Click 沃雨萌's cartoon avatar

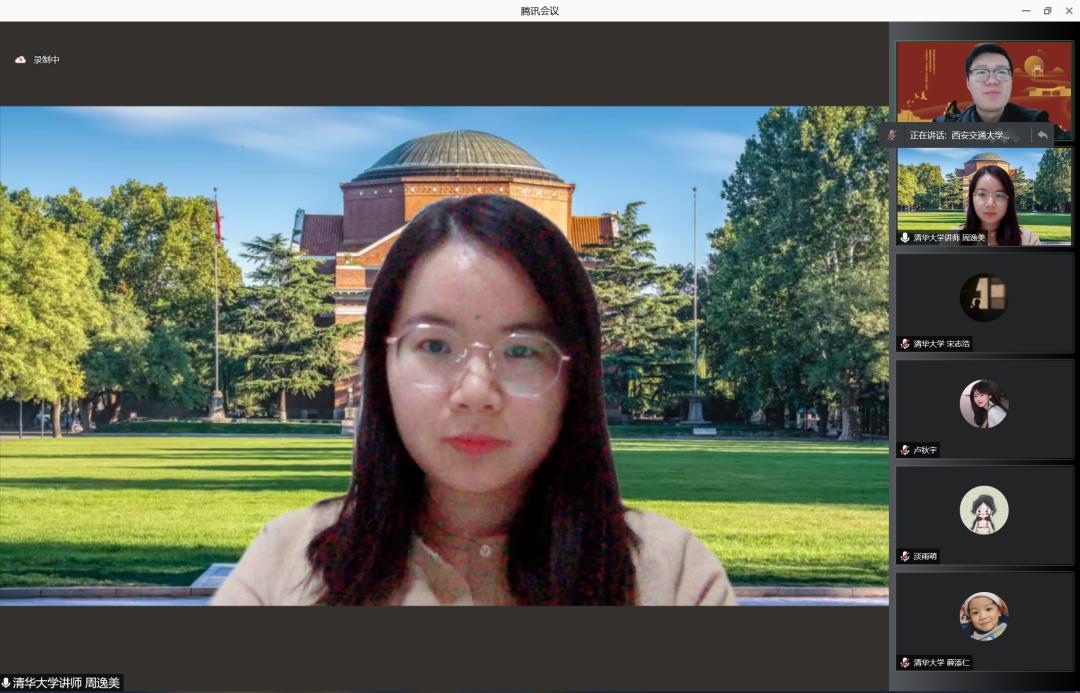pyautogui.click(x=984, y=510)
